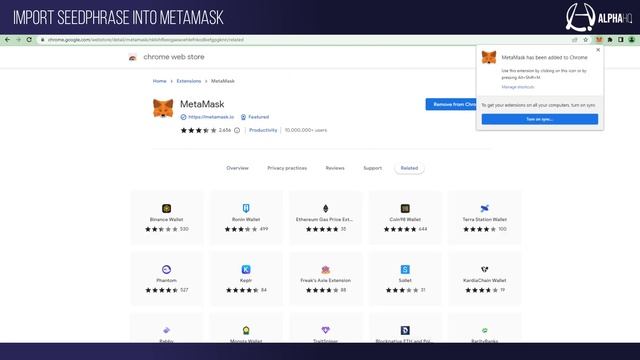Open the Ronin Wallet extension card

[x=246, y=218]
